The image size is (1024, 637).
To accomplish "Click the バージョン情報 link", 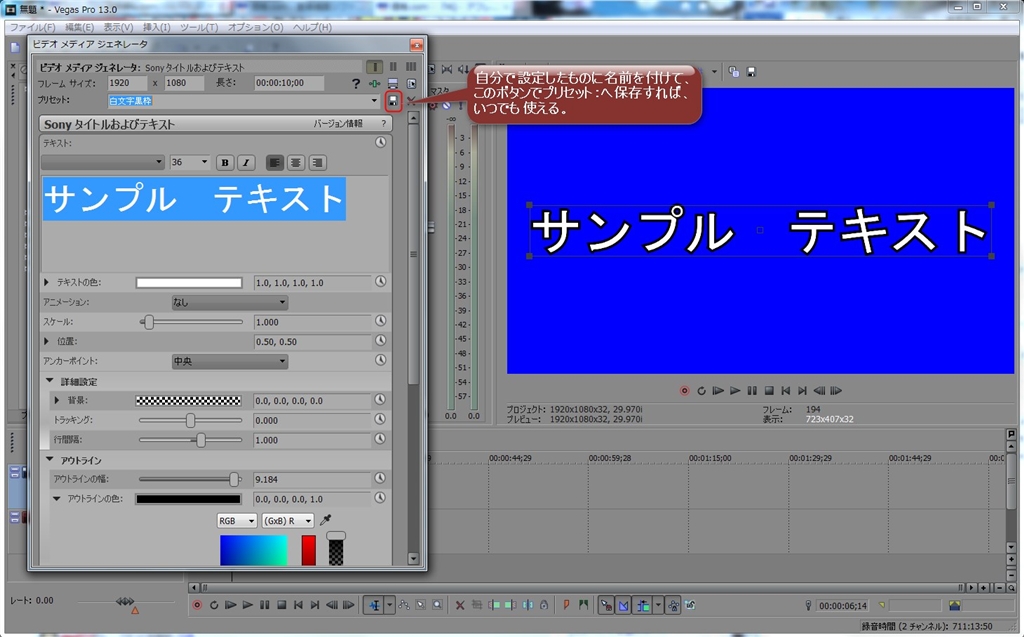I will coord(338,123).
